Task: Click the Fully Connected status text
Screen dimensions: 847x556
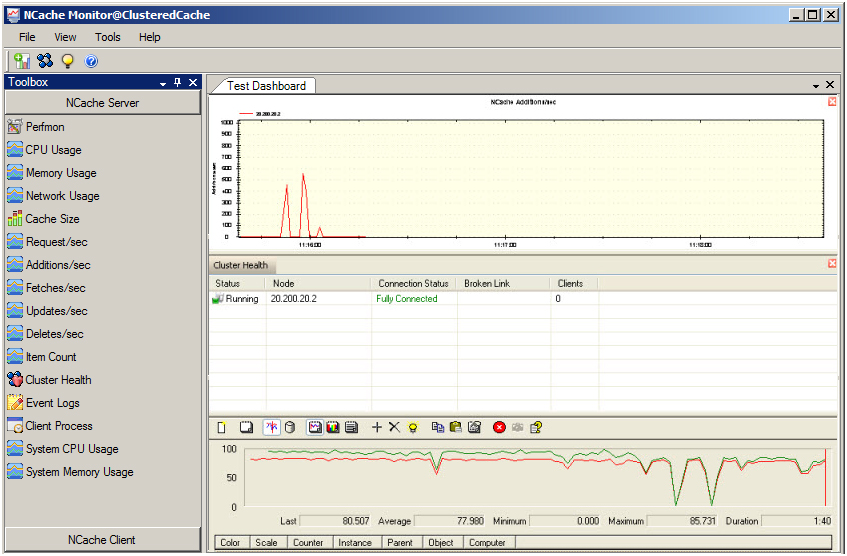Action: (407, 299)
